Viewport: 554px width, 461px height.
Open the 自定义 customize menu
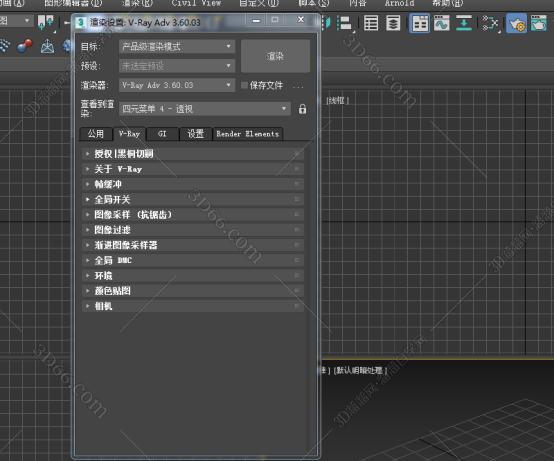pyautogui.click(x=259, y=3)
